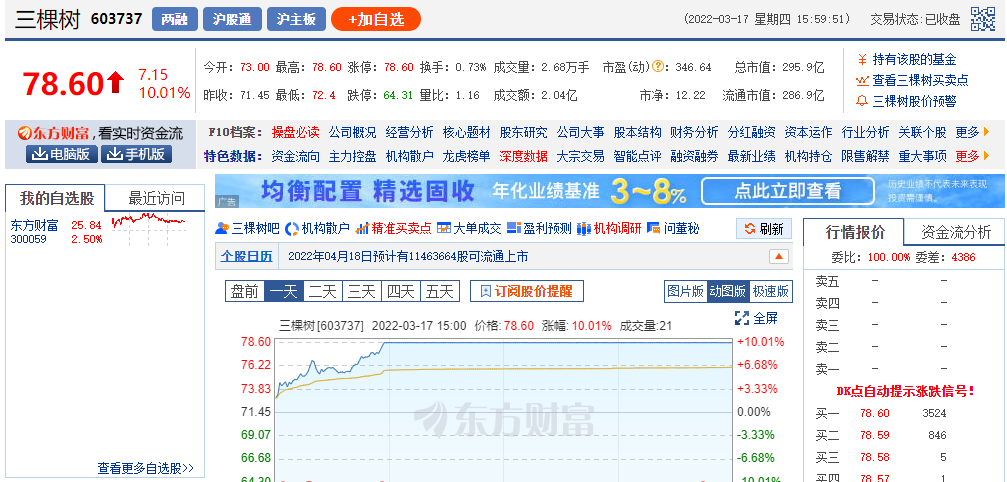Open 龙虎榜单 link
Screen dimensions: 1007x482
pyautogui.click(x=466, y=156)
